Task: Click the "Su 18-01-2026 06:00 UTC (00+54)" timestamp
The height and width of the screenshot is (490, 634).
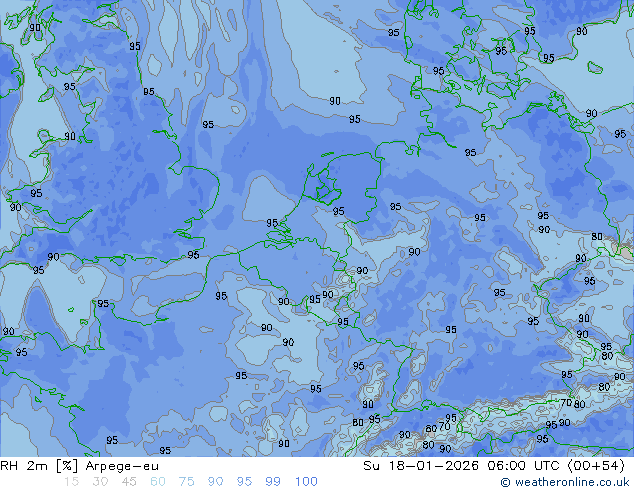Action: point(494,466)
